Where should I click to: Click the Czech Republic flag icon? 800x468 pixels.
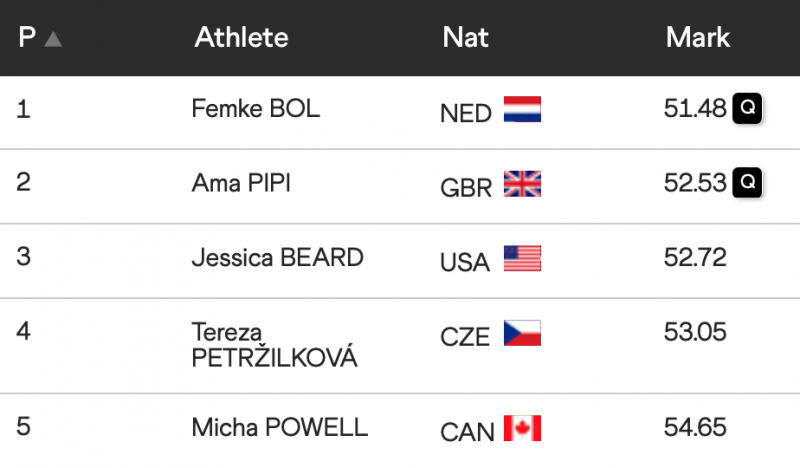pos(521,333)
